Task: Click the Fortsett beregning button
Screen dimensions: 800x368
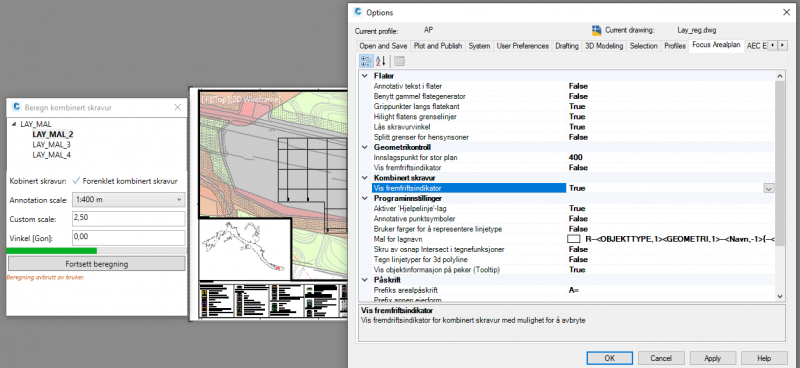Action: coord(96,264)
